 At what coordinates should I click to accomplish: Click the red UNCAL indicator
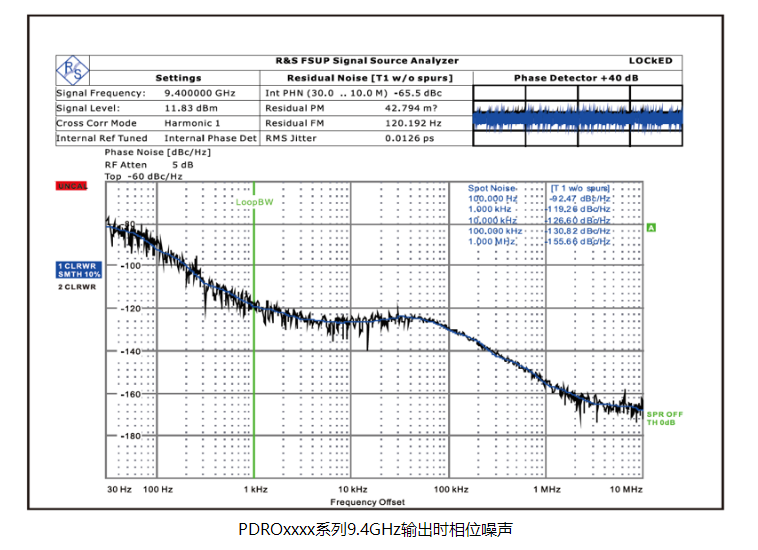pos(72,186)
